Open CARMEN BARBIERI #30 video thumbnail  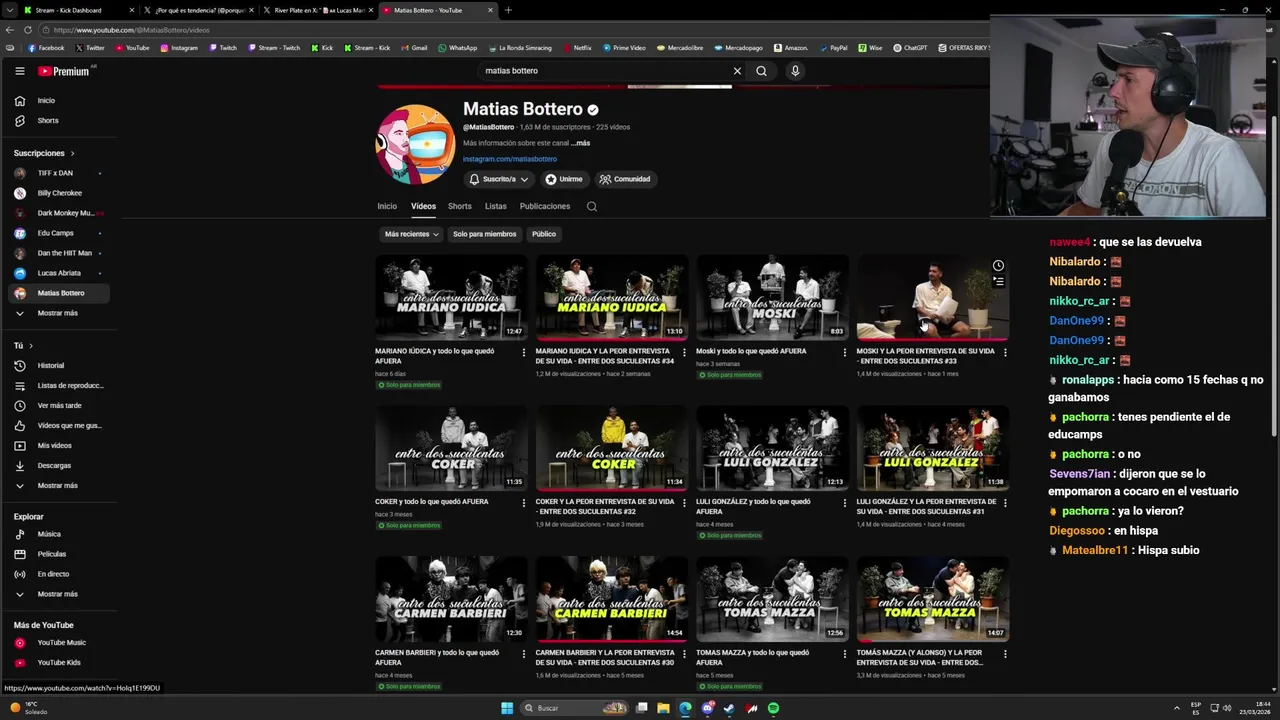pos(612,599)
